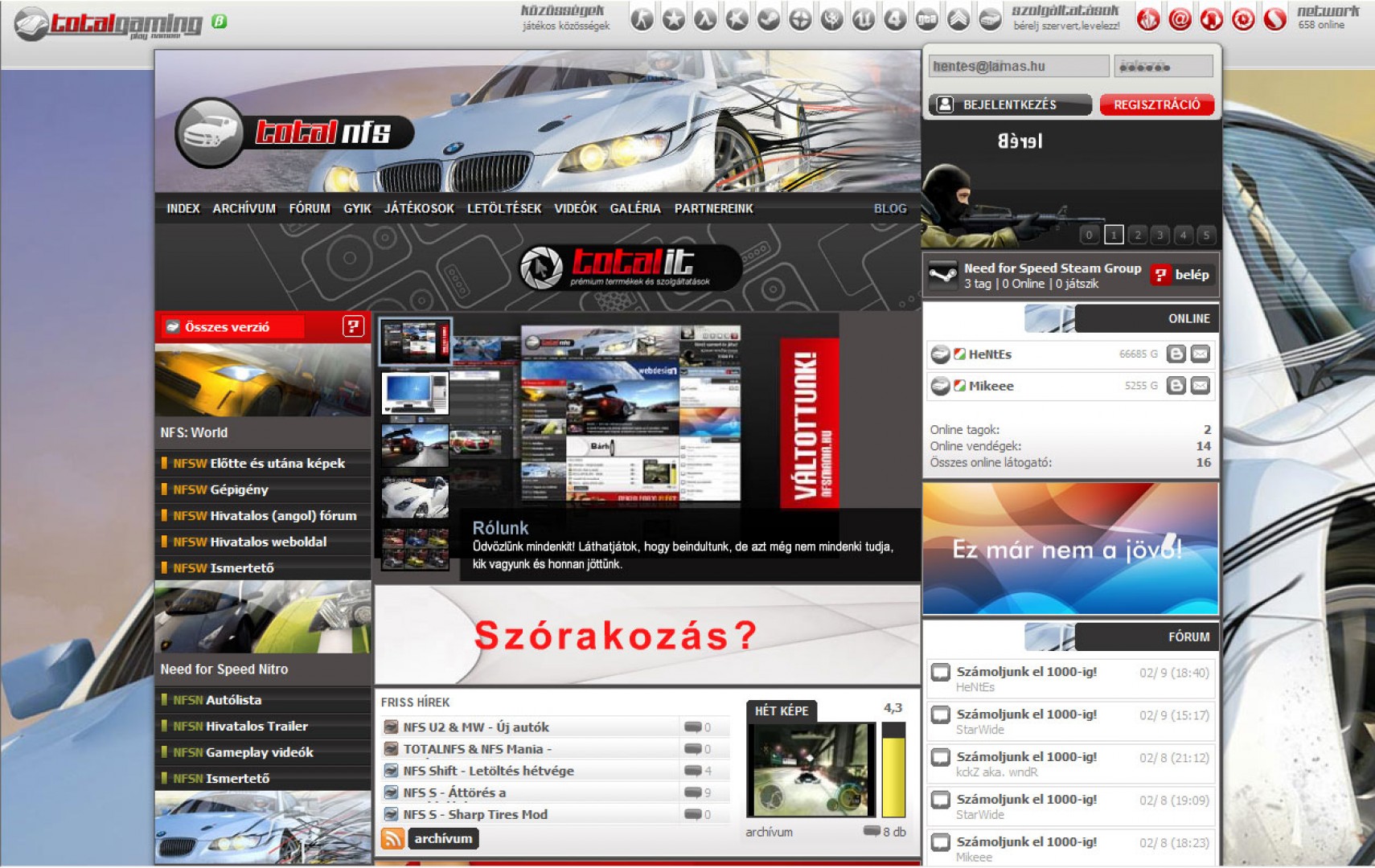This screenshot has height=868, width=1375.
Task: Open NFSW Gépigény link
Action: tap(220, 489)
